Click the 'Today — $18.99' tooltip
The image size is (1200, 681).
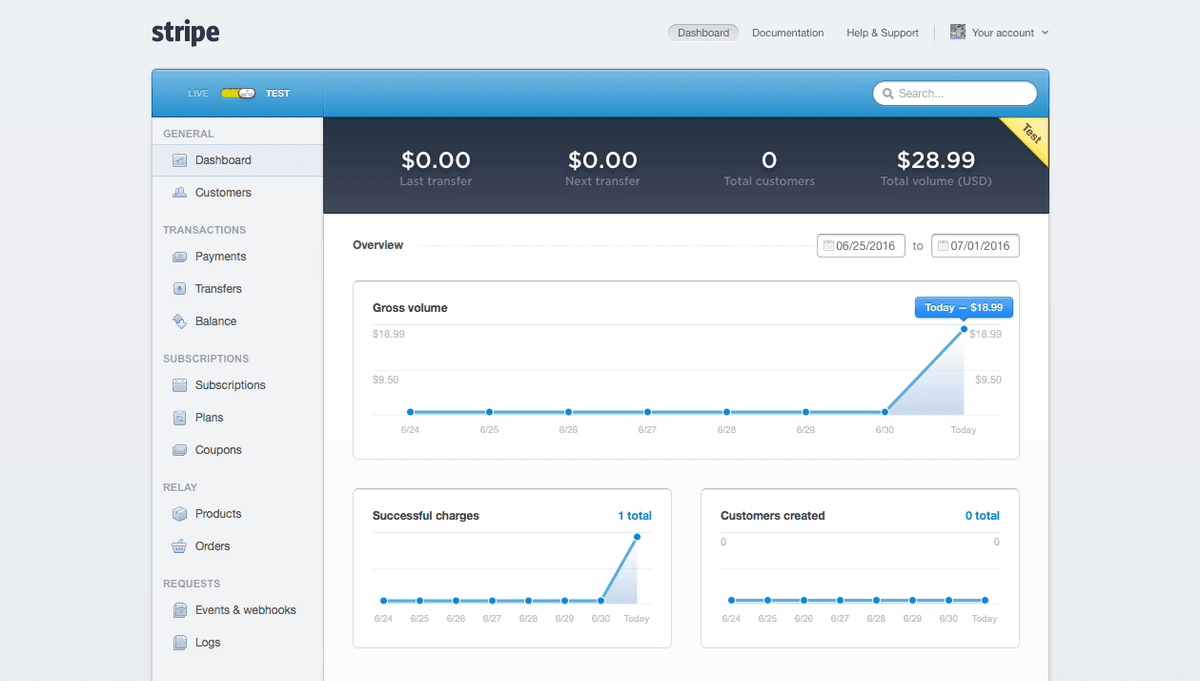[964, 308]
